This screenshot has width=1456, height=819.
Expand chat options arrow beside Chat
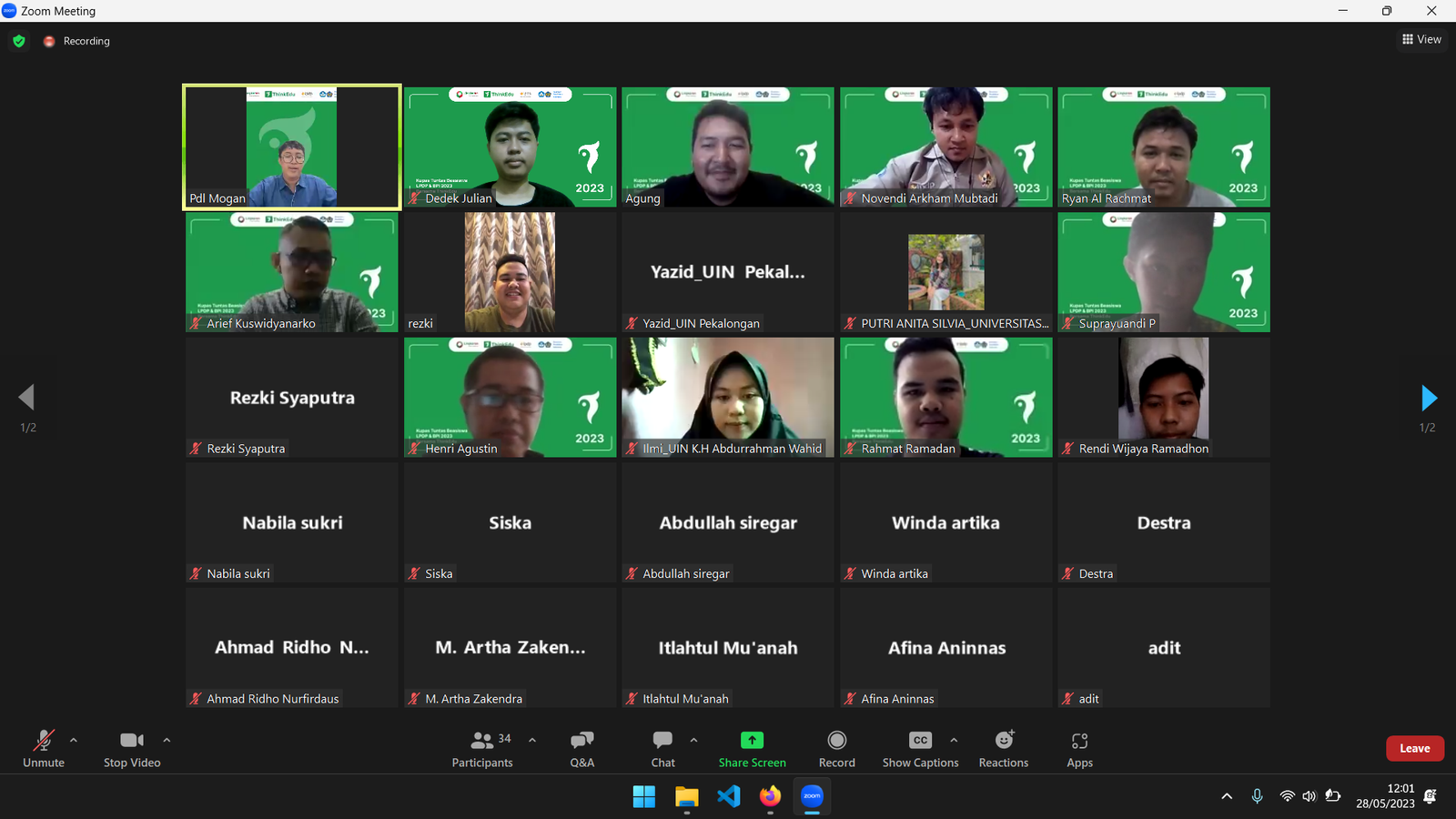[693, 740]
